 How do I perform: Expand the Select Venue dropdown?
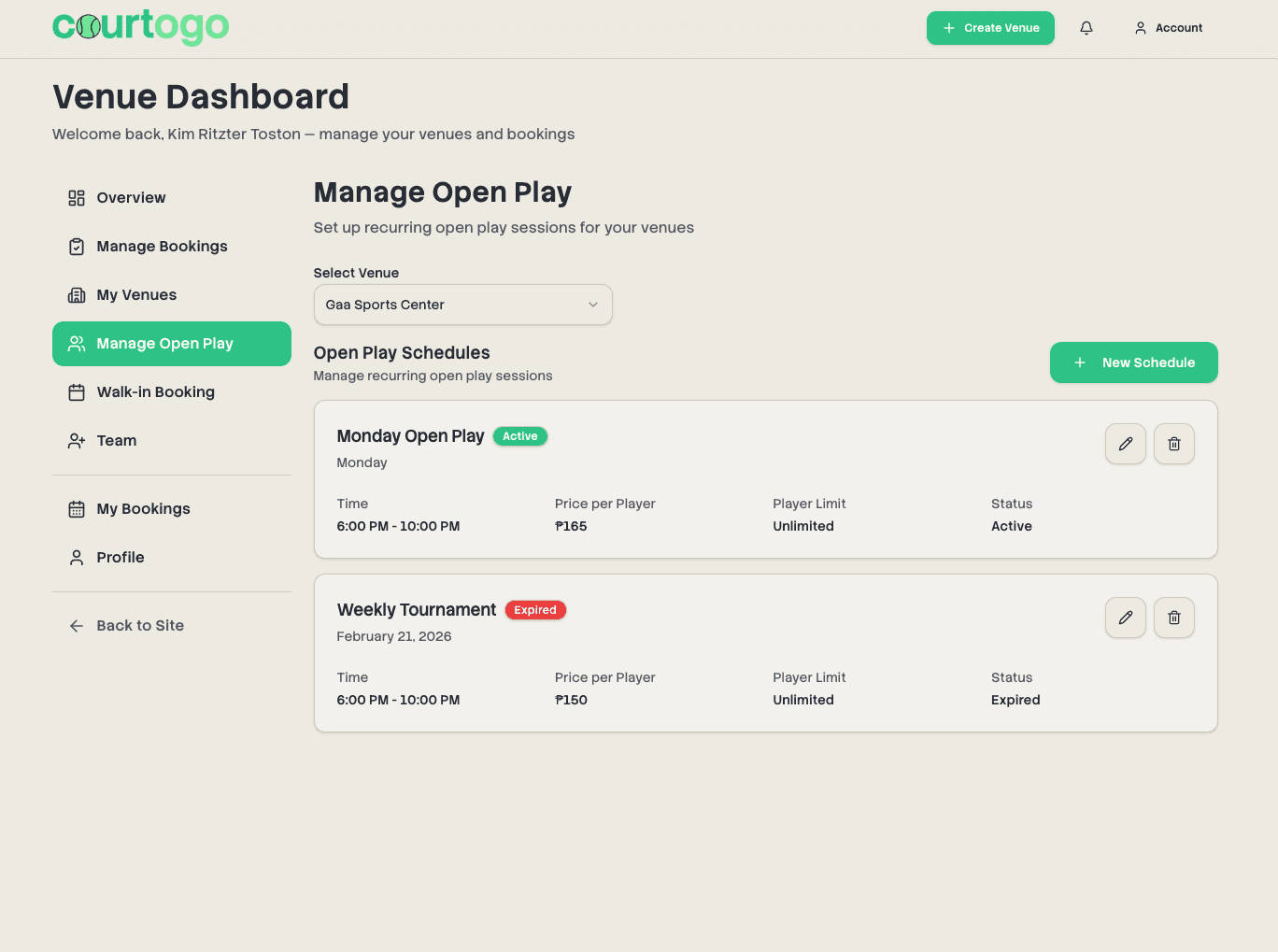point(462,305)
